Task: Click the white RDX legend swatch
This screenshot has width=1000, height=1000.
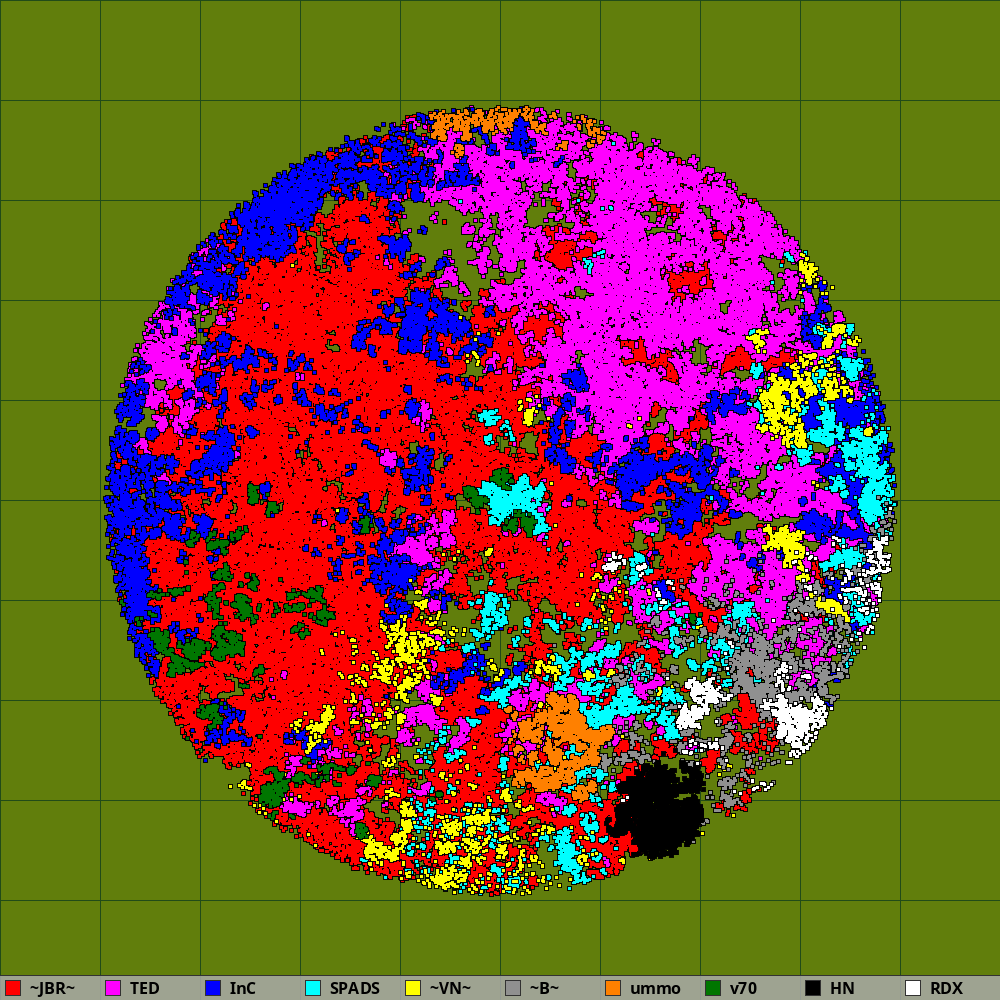Action: coord(913,988)
